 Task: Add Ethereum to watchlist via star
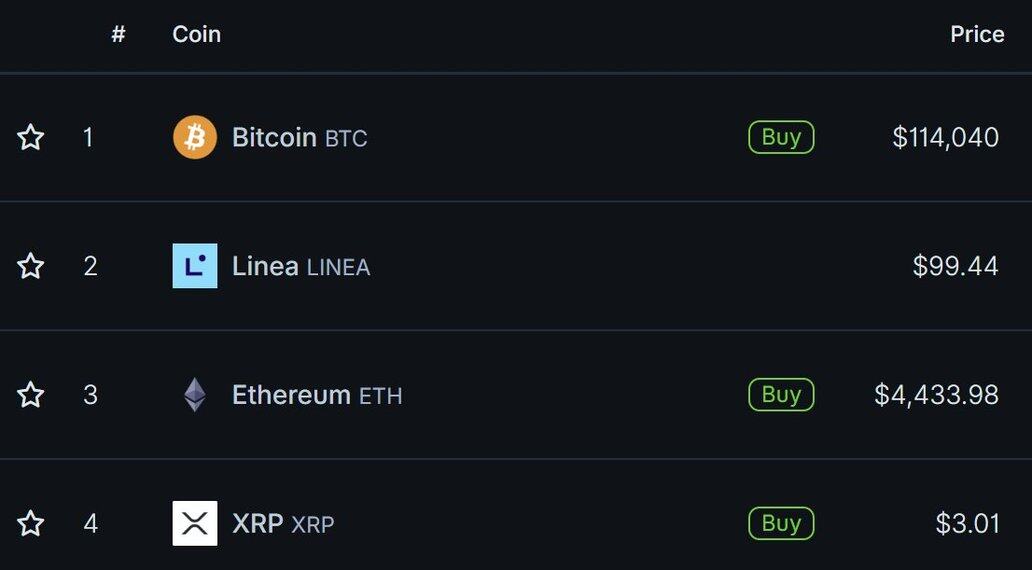30,395
